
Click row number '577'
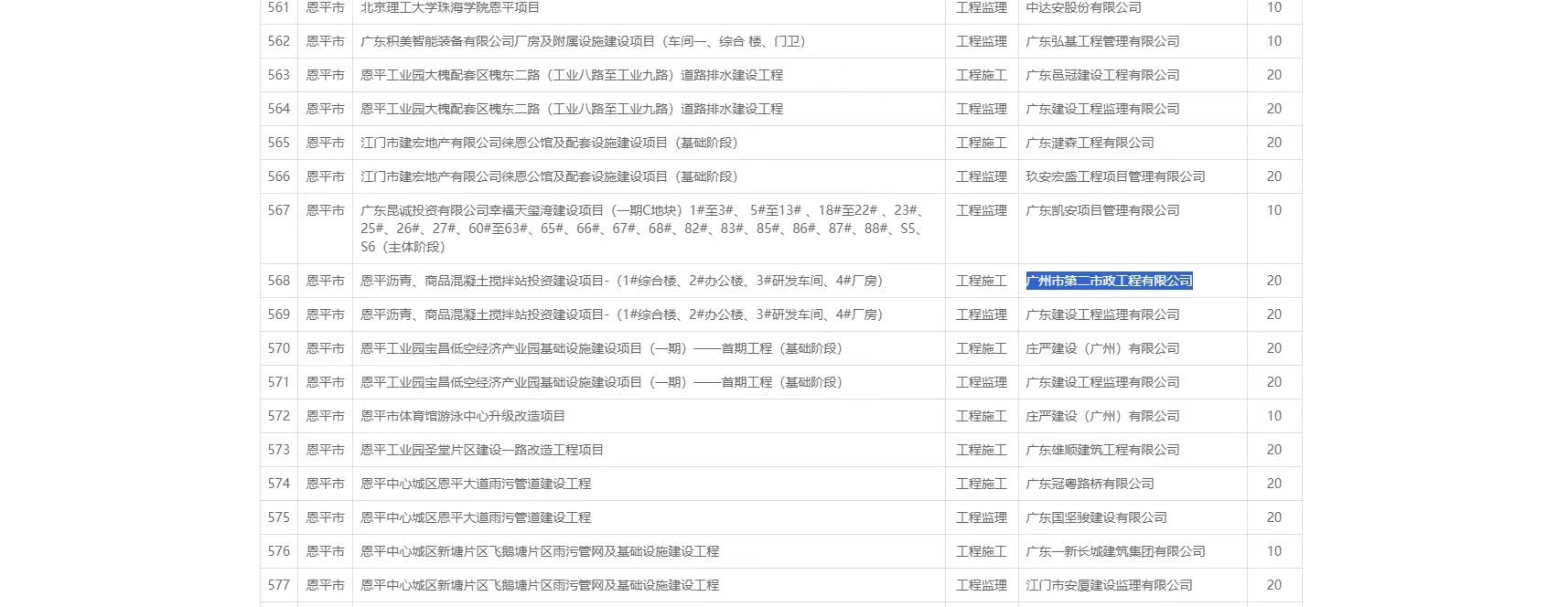pyautogui.click(x=279, y=585)
